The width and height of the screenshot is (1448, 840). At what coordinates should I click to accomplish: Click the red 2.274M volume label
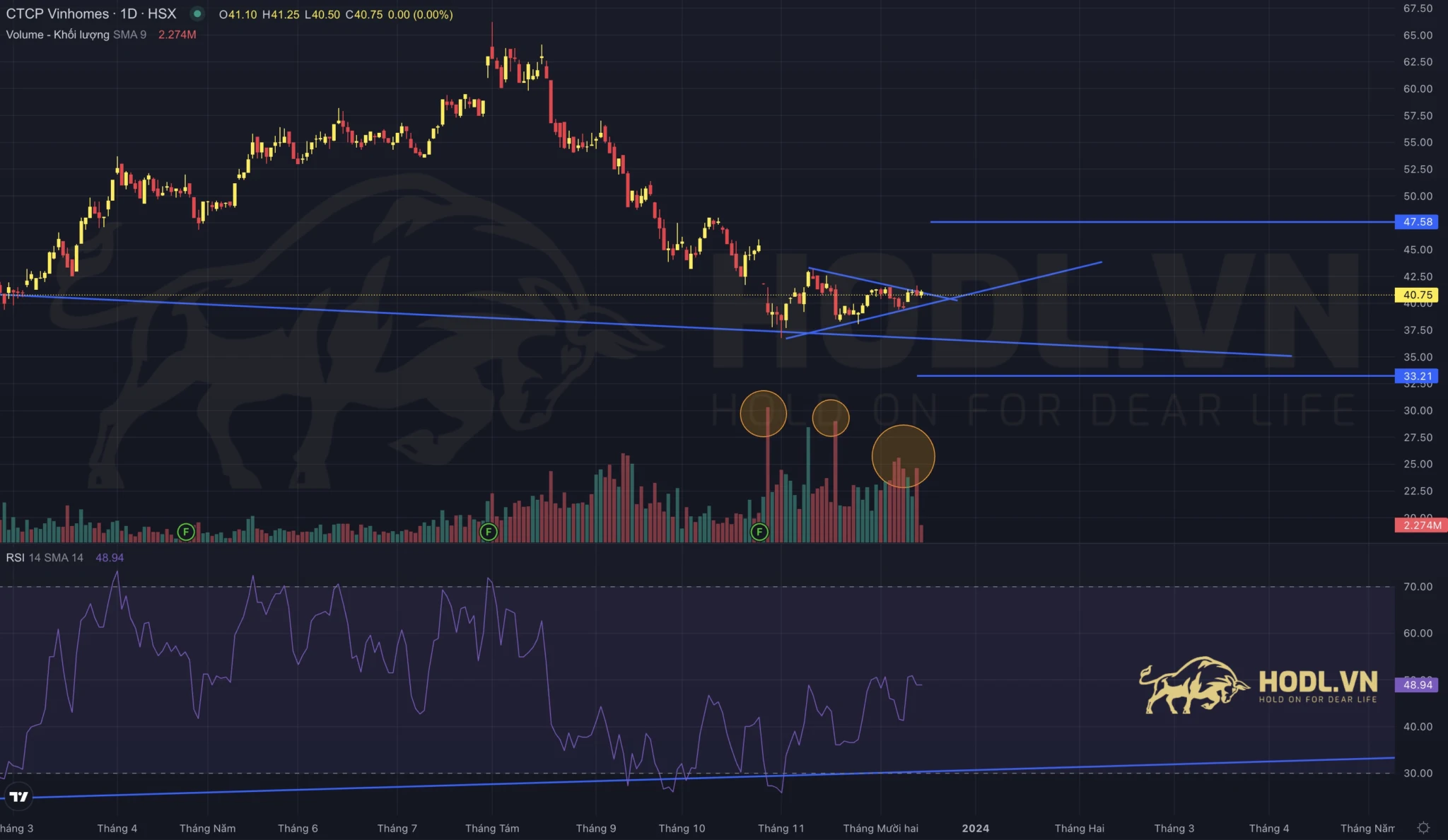coord(1421,525)
